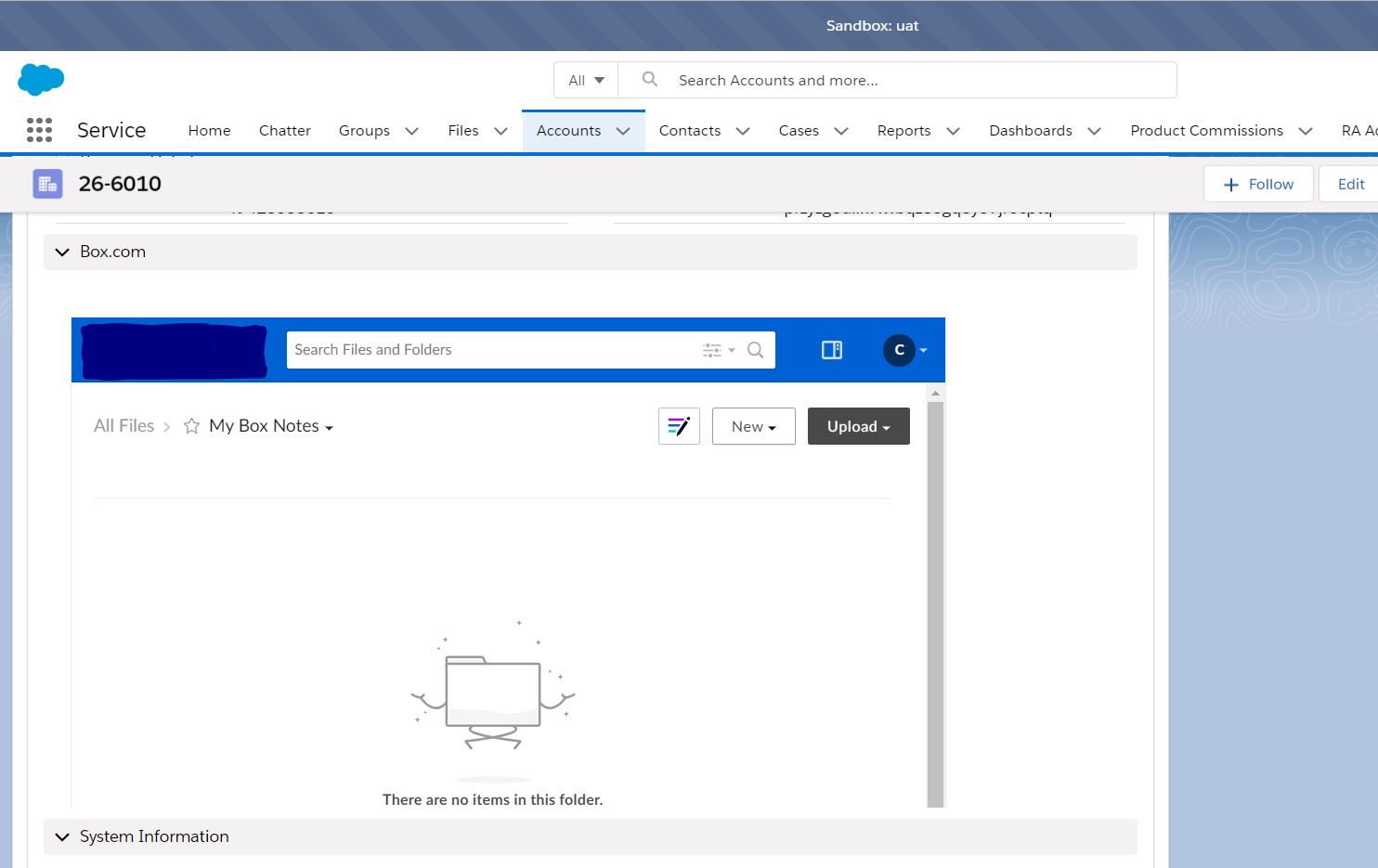This screenshot has height=868, width=1378.
Task: Click the Search Files and Folders field
Action: [492, 350]
